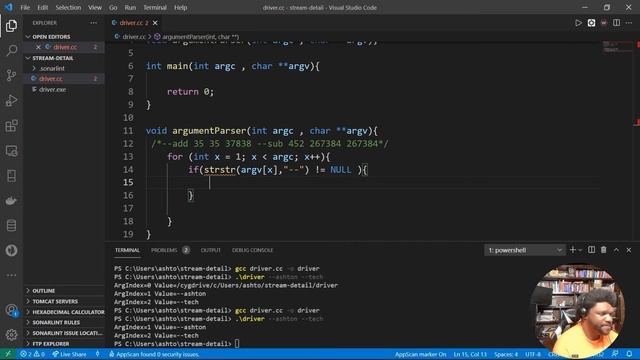
Task: Open the Manage settings gear
Action: pos(11,335)
